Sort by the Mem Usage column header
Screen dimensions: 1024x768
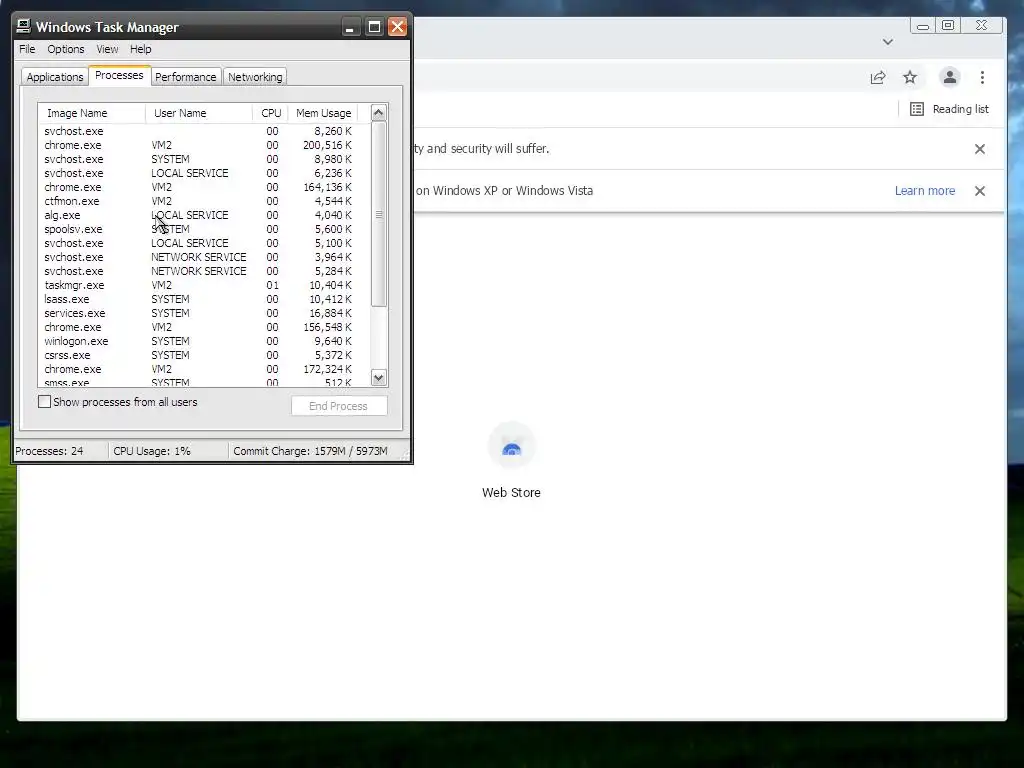tap(323, 113)
